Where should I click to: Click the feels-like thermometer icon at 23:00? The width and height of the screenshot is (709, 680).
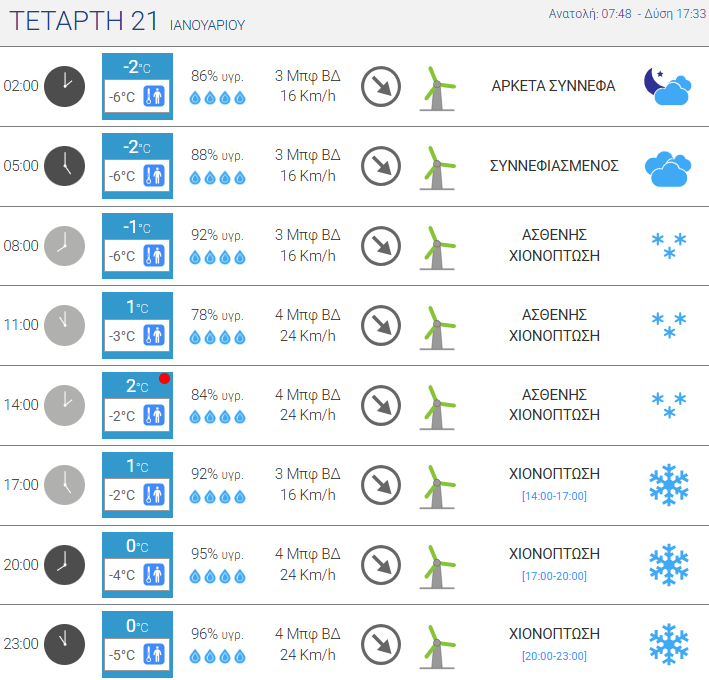[x=154, y=654]
